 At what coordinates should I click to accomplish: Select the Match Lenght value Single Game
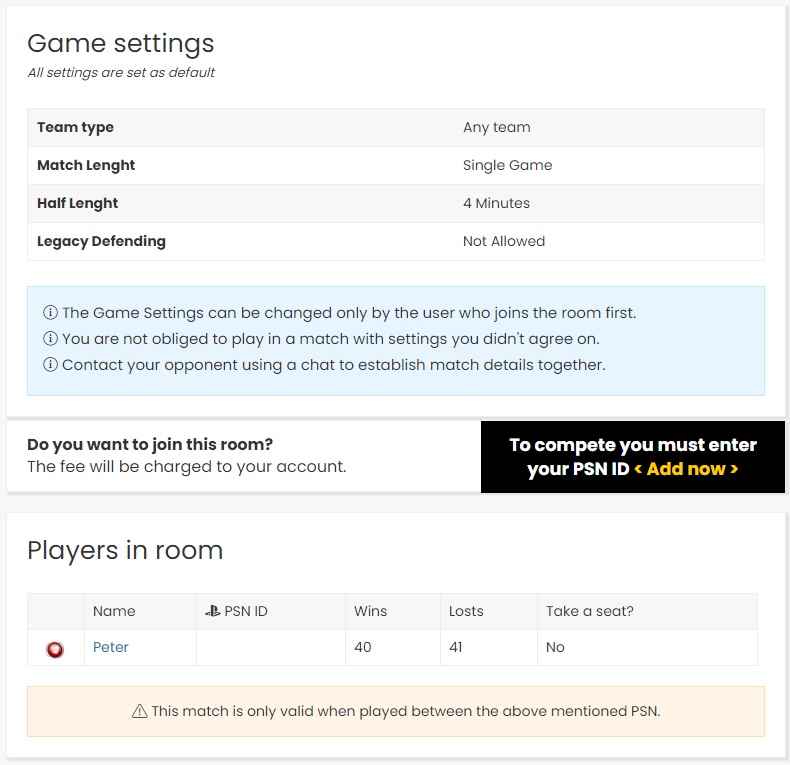(x=507, y=165)
